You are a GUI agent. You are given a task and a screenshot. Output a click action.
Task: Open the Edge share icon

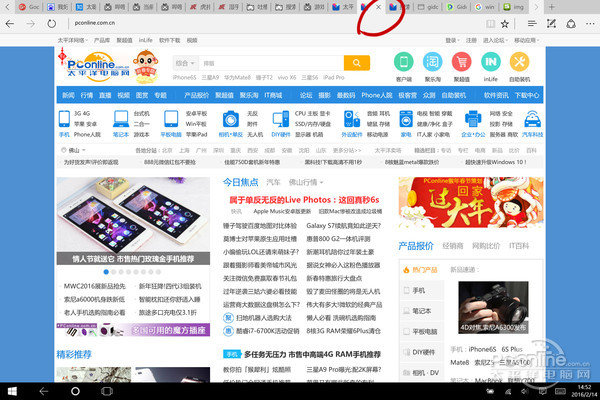(571, 24)
